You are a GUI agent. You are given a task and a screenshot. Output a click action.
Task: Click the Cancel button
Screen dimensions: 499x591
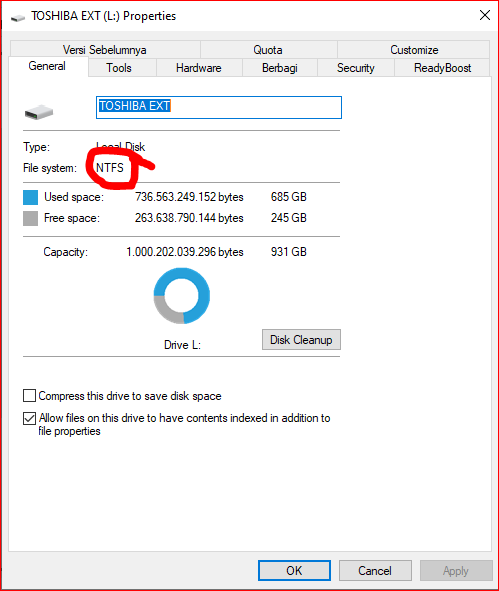tap(375, 570)
